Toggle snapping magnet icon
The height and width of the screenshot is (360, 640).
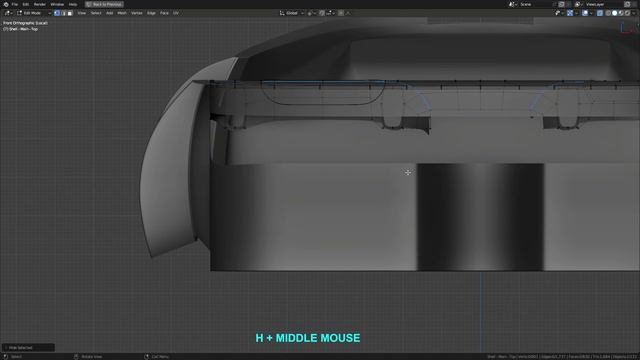tap(322, 13)
